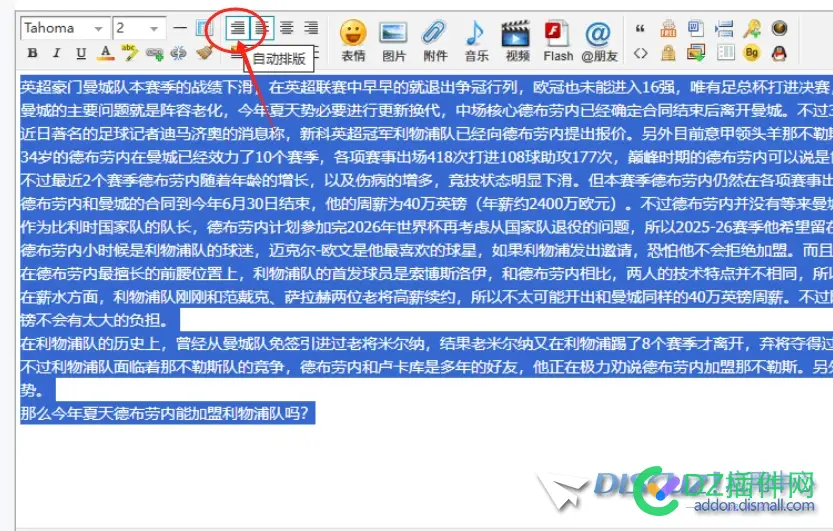Click the auto-format (自动排版) icon

237,29
